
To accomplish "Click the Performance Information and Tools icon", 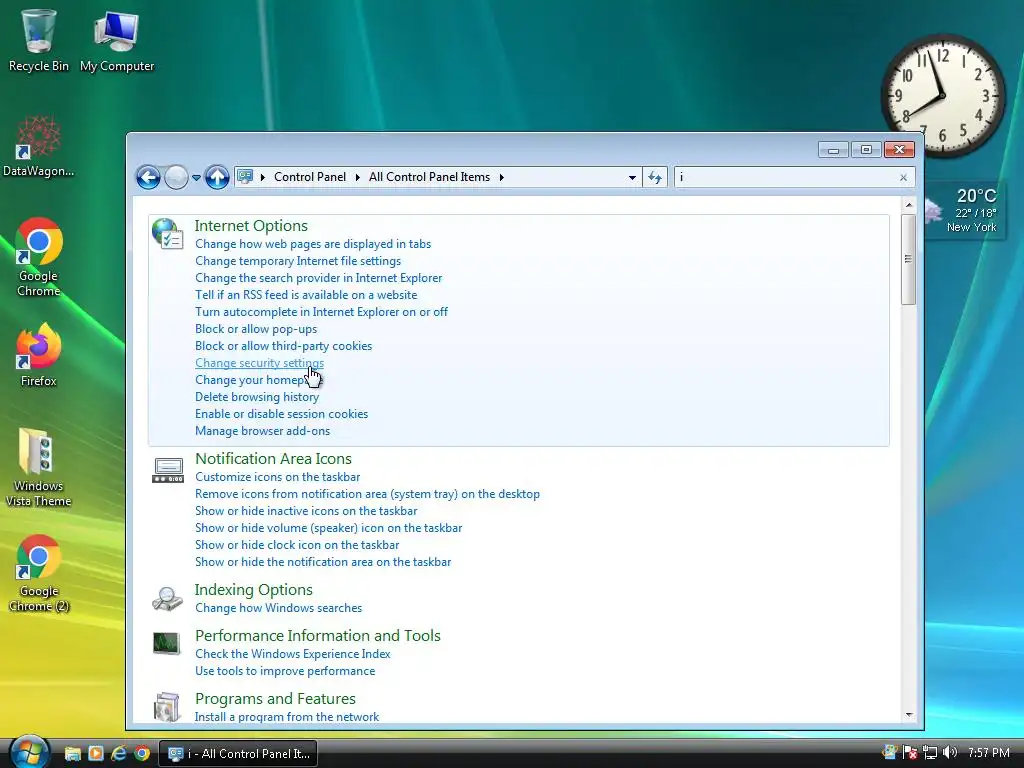I will (x=167, y=644).
